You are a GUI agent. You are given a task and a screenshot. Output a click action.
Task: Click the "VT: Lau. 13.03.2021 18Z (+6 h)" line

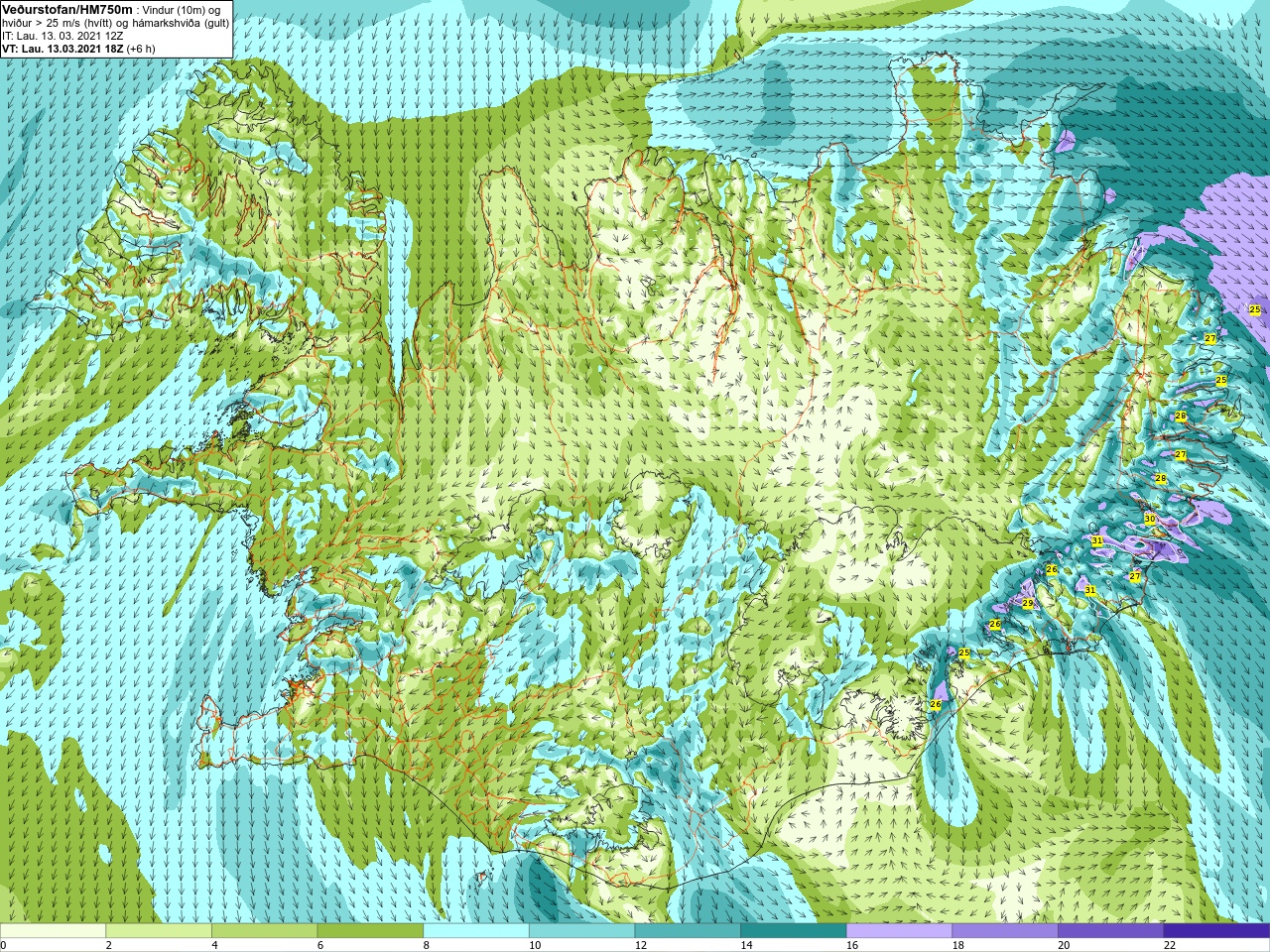tap(78, 49)
